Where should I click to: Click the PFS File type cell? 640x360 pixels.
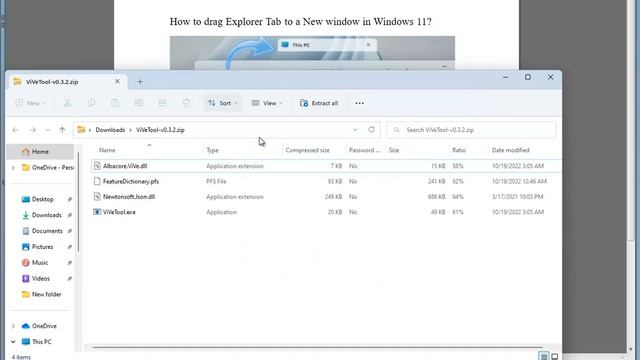[216, 181]
